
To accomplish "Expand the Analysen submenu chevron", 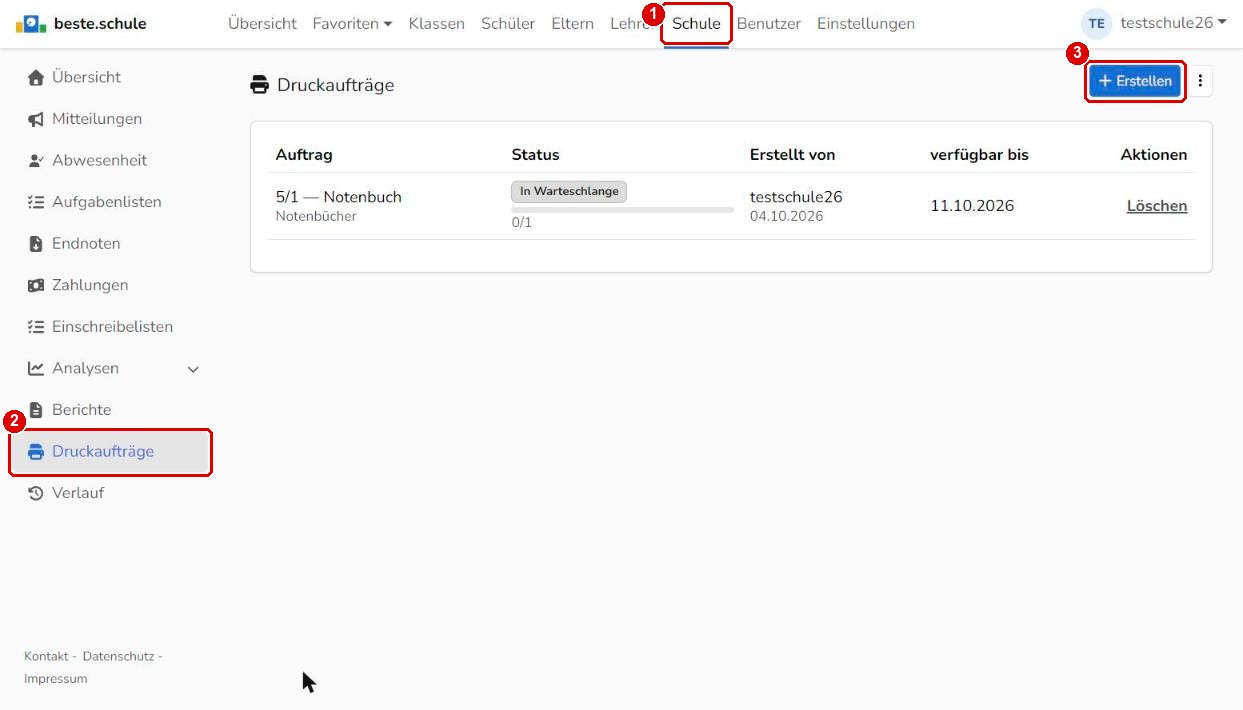I will (x=193, y=370).
